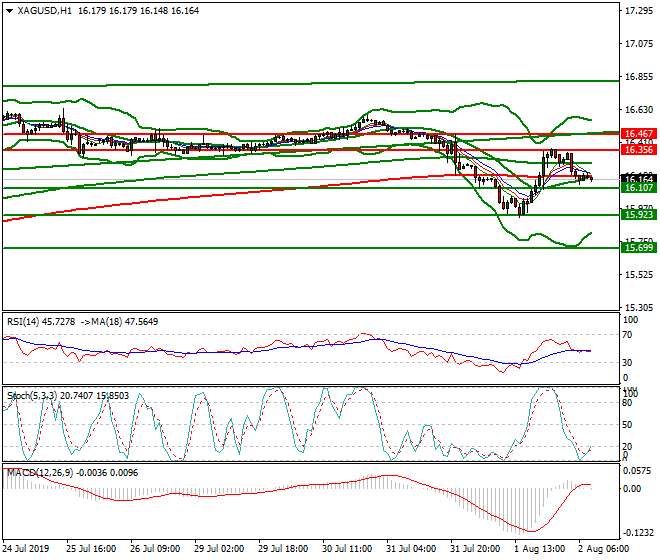
Task: Select the green 15.699 price level label
Action: click(639, 248)
